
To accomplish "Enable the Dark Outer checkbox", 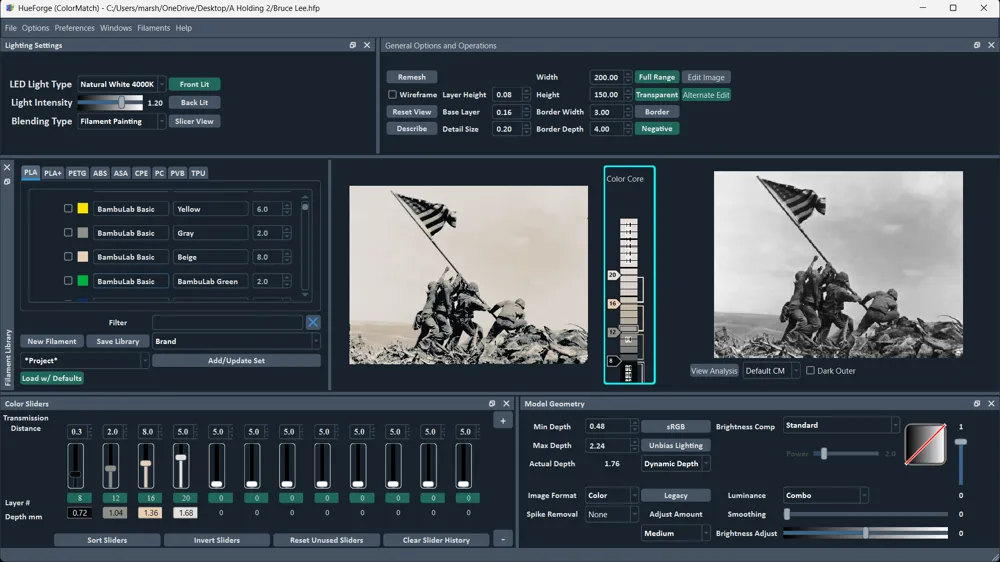I will click(810, 371).
